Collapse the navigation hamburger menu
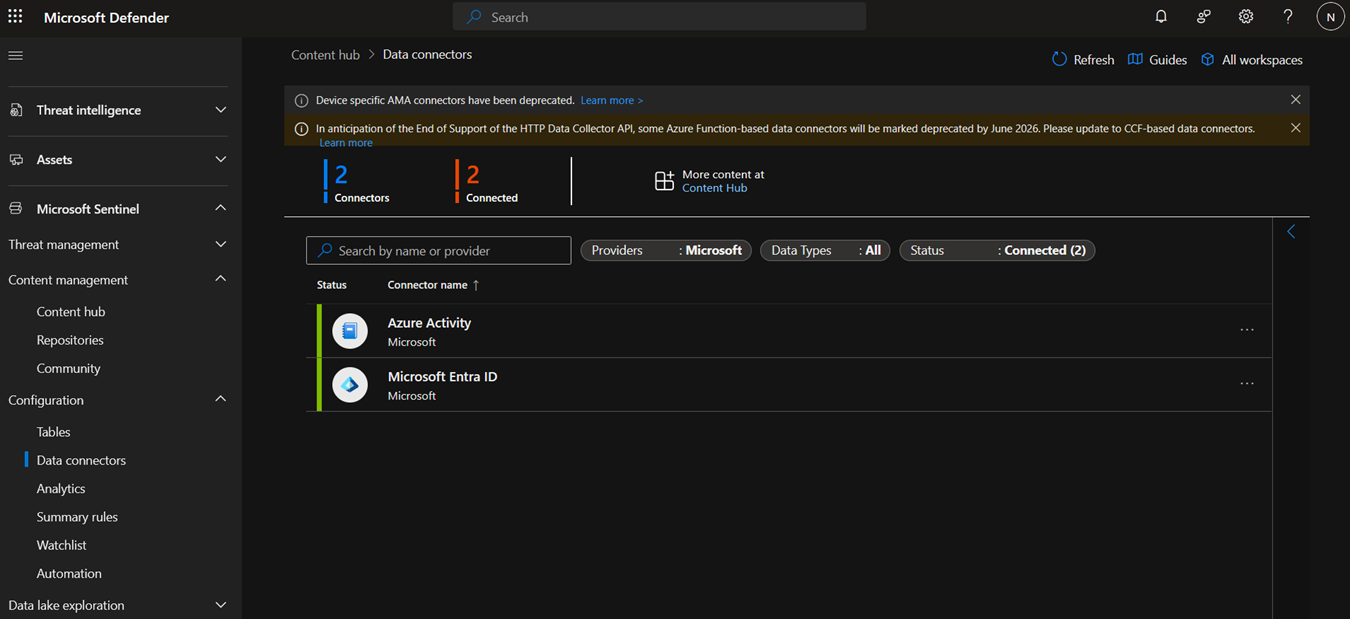 [16, 55]
